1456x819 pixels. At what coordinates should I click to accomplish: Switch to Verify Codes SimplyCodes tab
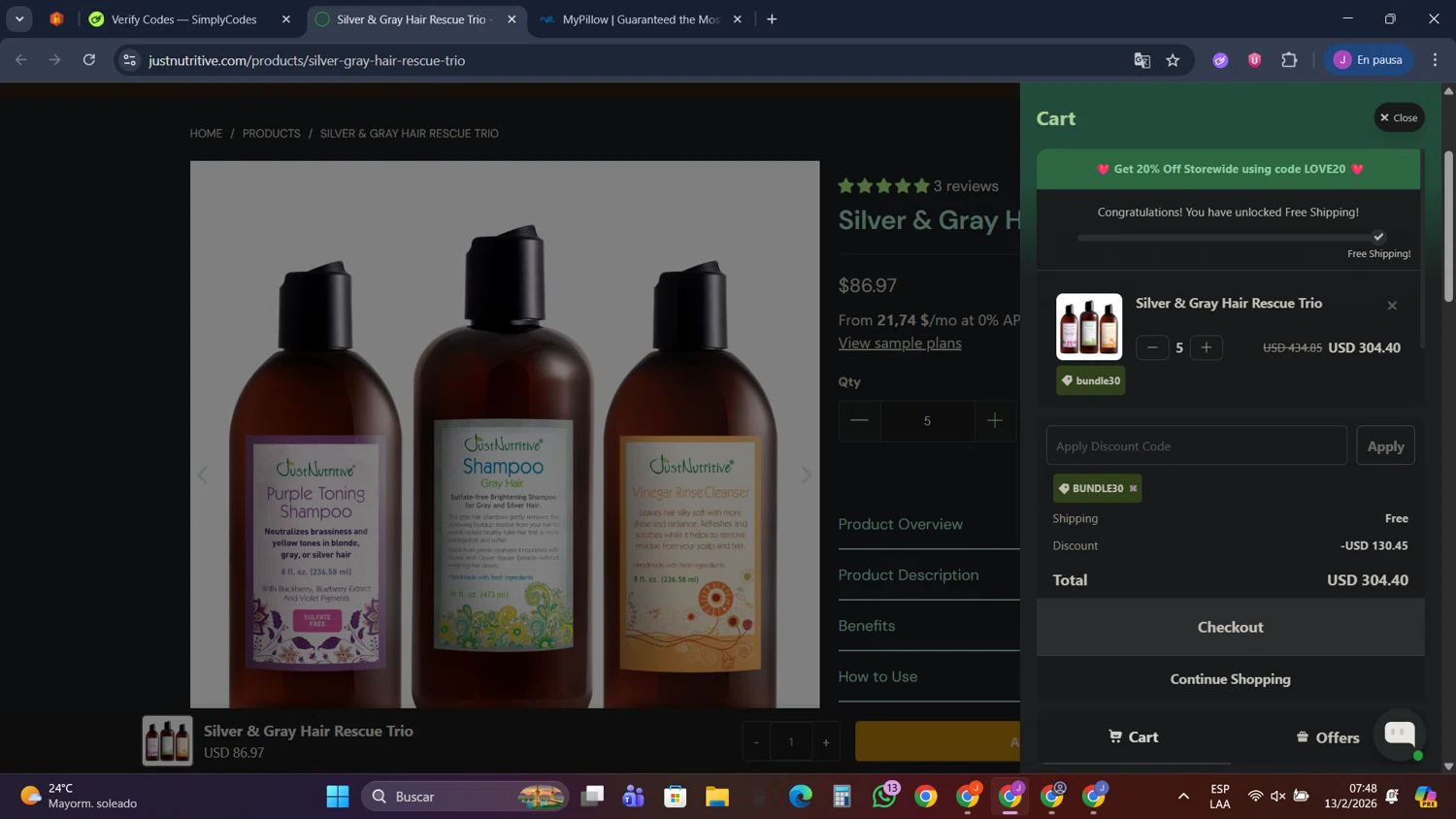click(x=184, y=19)
